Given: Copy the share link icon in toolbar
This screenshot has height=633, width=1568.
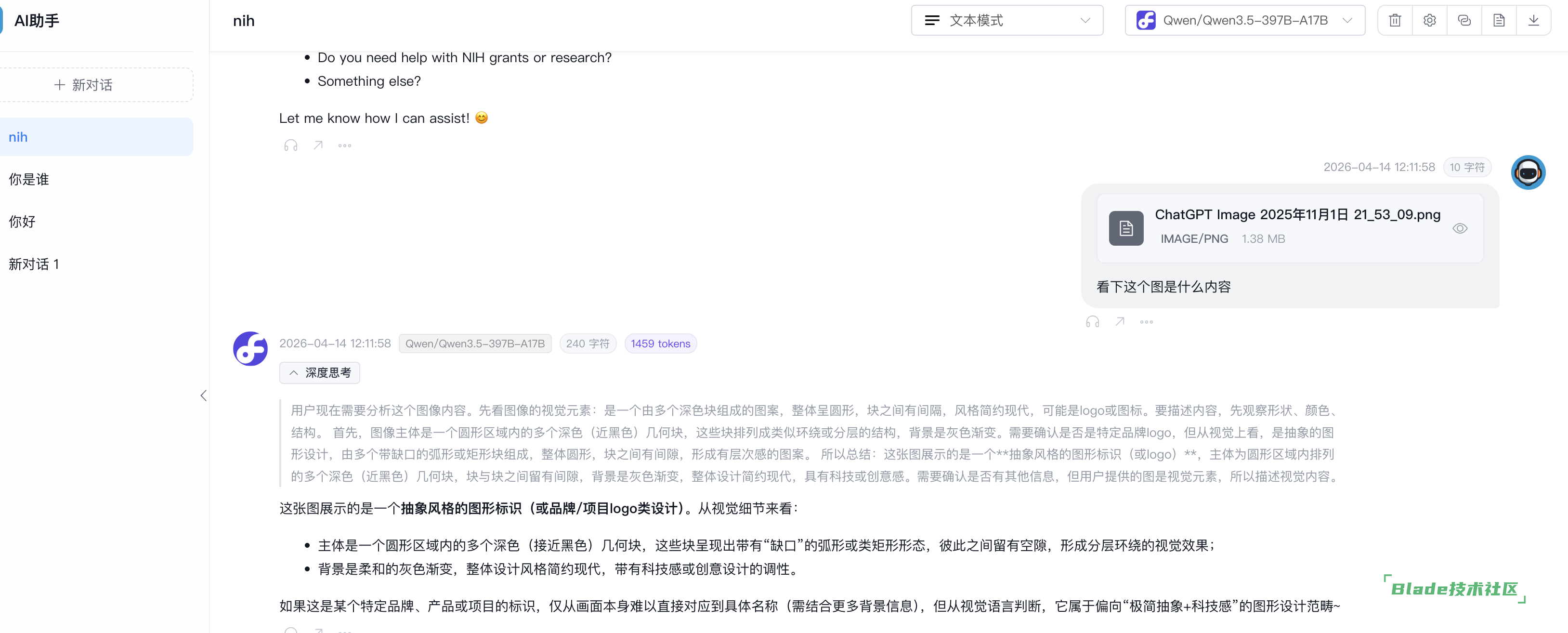Looking at the screenshot, I should (1464, 19).
